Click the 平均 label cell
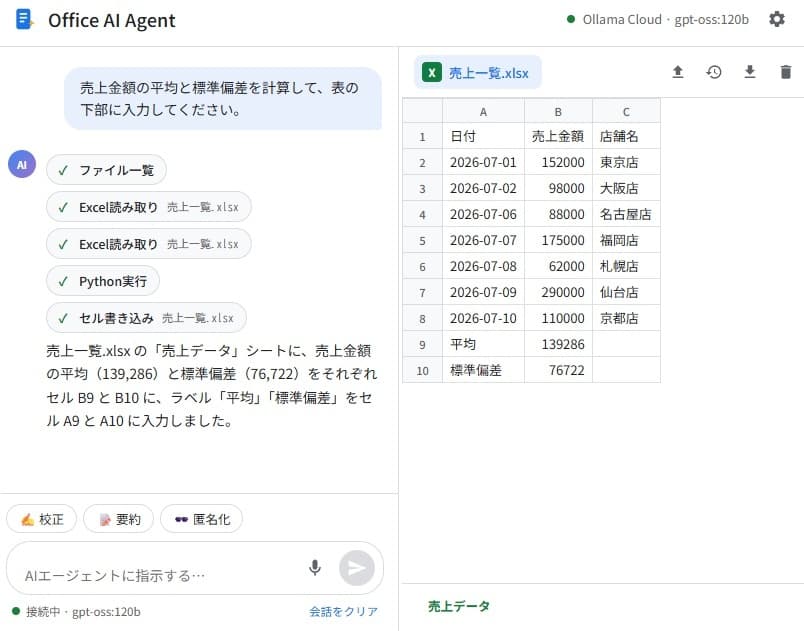 click(x=483, y=344)
